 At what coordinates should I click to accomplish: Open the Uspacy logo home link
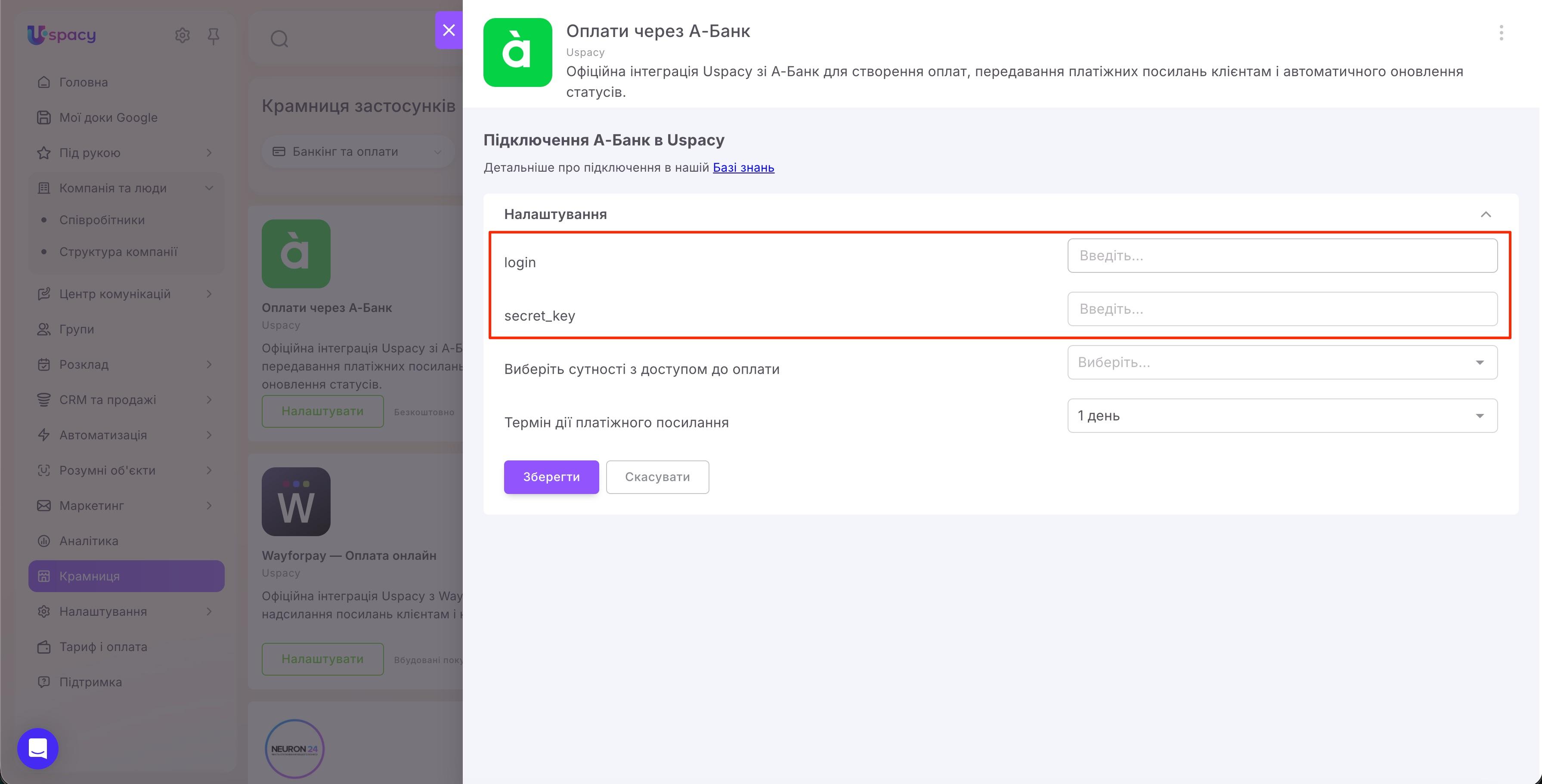(x=62, y=35)
